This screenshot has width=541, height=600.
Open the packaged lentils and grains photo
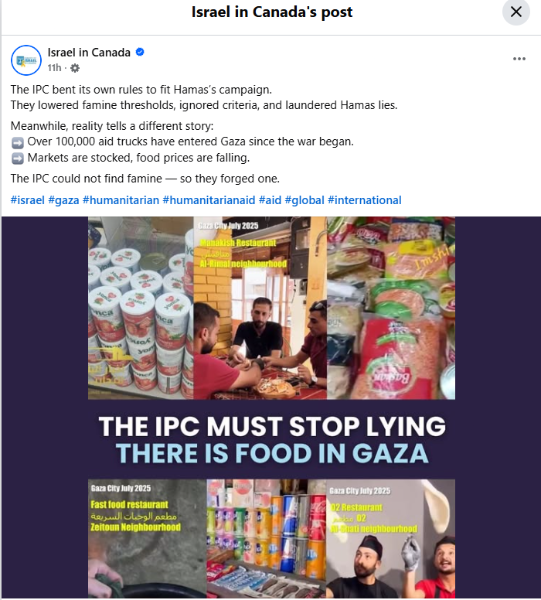(391, 308)
